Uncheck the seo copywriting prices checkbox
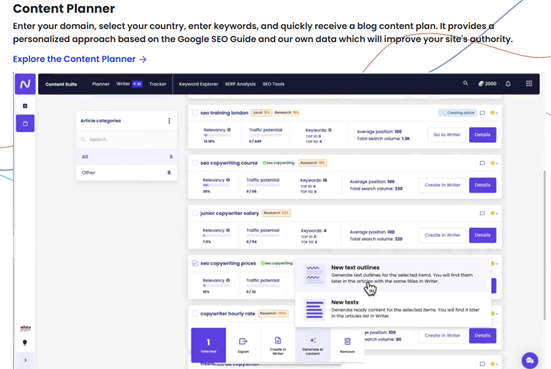This screenshot has height=369, width=551. 195,263
